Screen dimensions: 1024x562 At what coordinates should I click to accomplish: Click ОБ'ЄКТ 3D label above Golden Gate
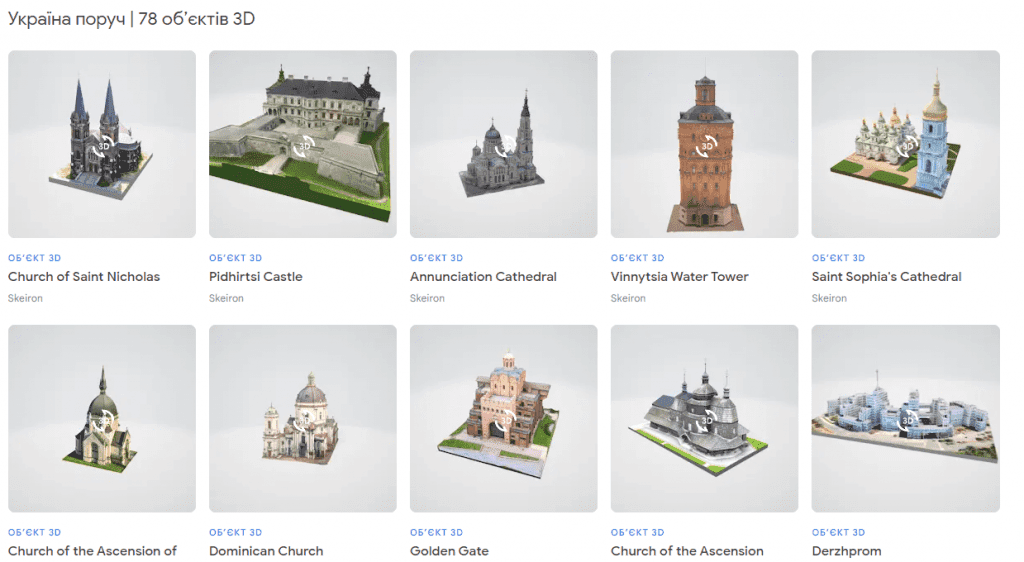coord(436,533)
